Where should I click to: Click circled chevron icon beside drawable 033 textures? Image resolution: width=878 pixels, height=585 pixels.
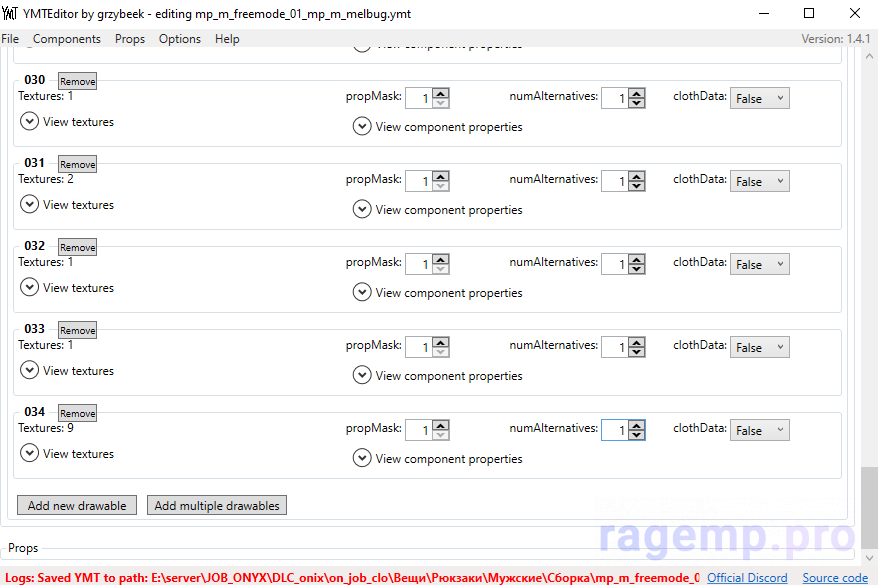30,371
